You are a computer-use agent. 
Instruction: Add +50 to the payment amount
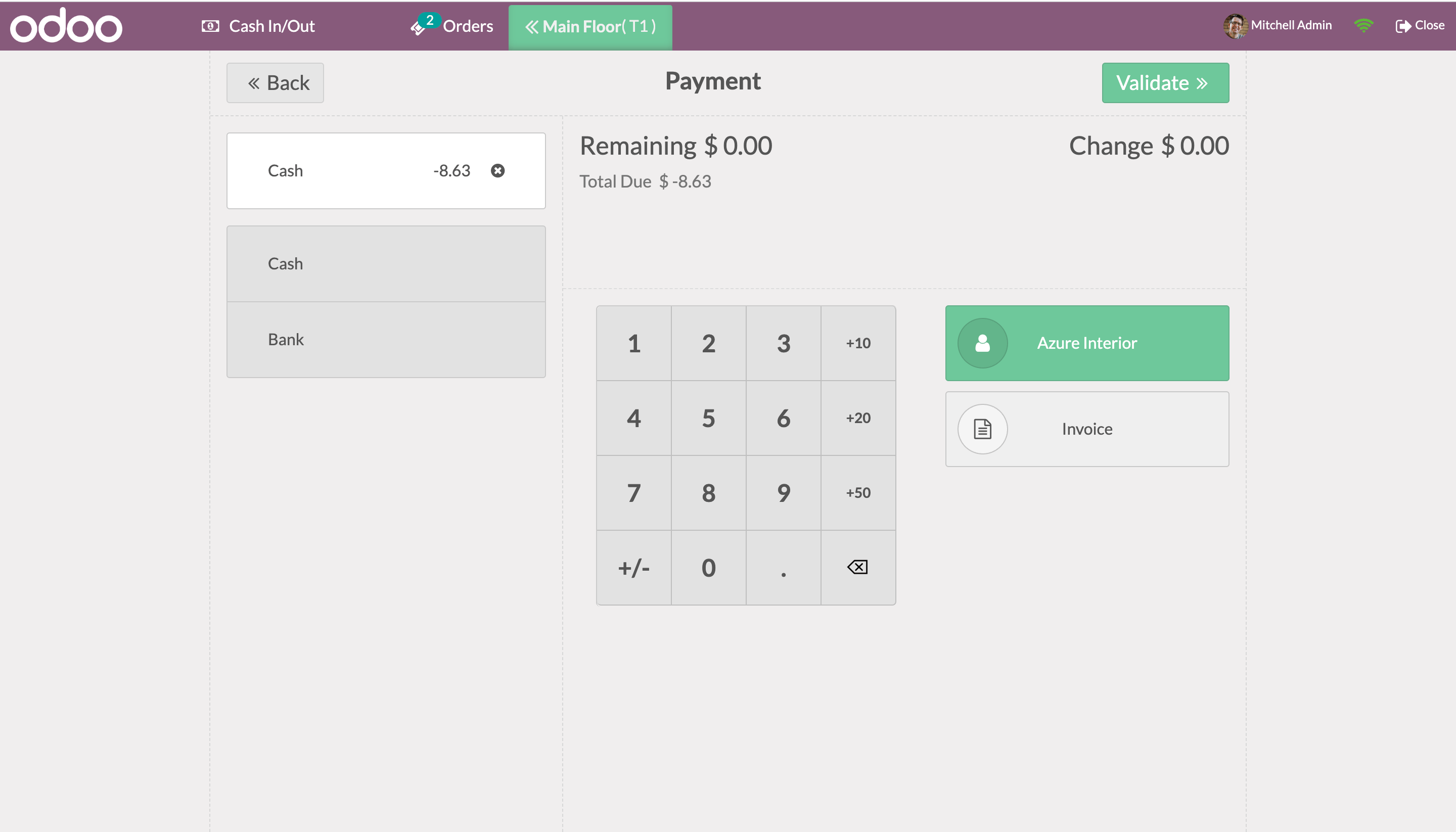pos(857,492)
